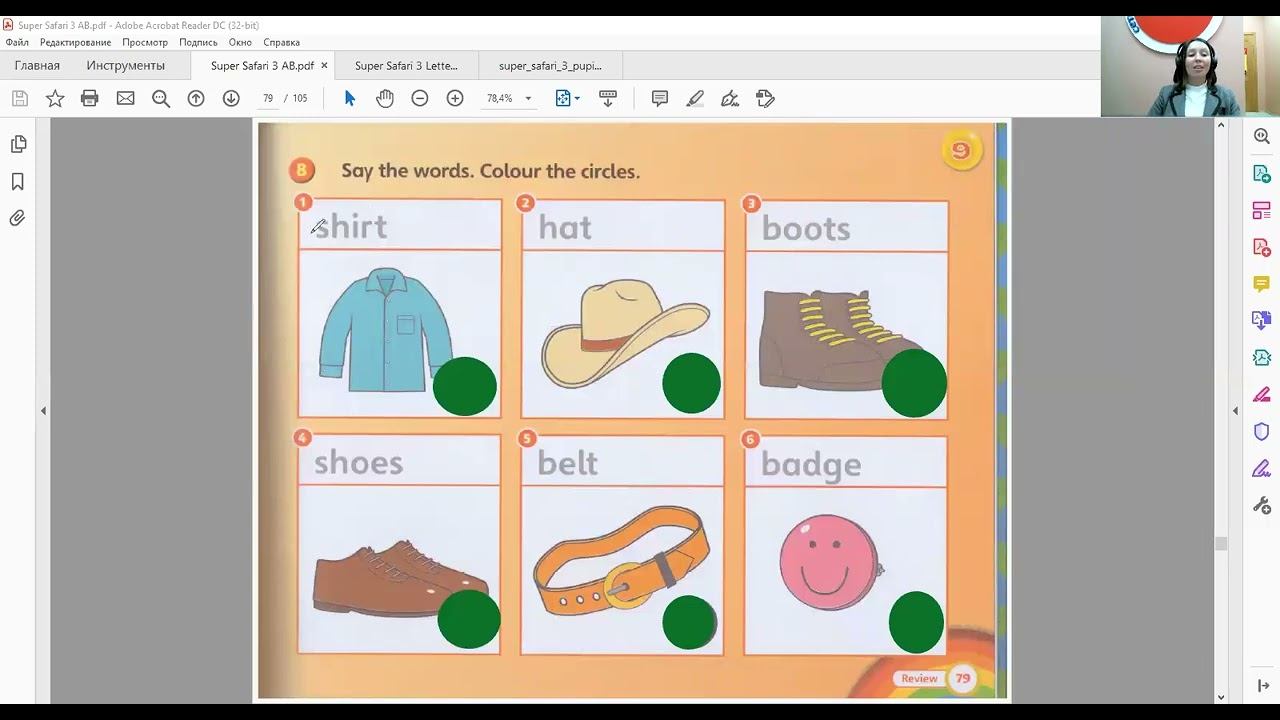Add a sticky note comment from toolbar

(660, 98)
